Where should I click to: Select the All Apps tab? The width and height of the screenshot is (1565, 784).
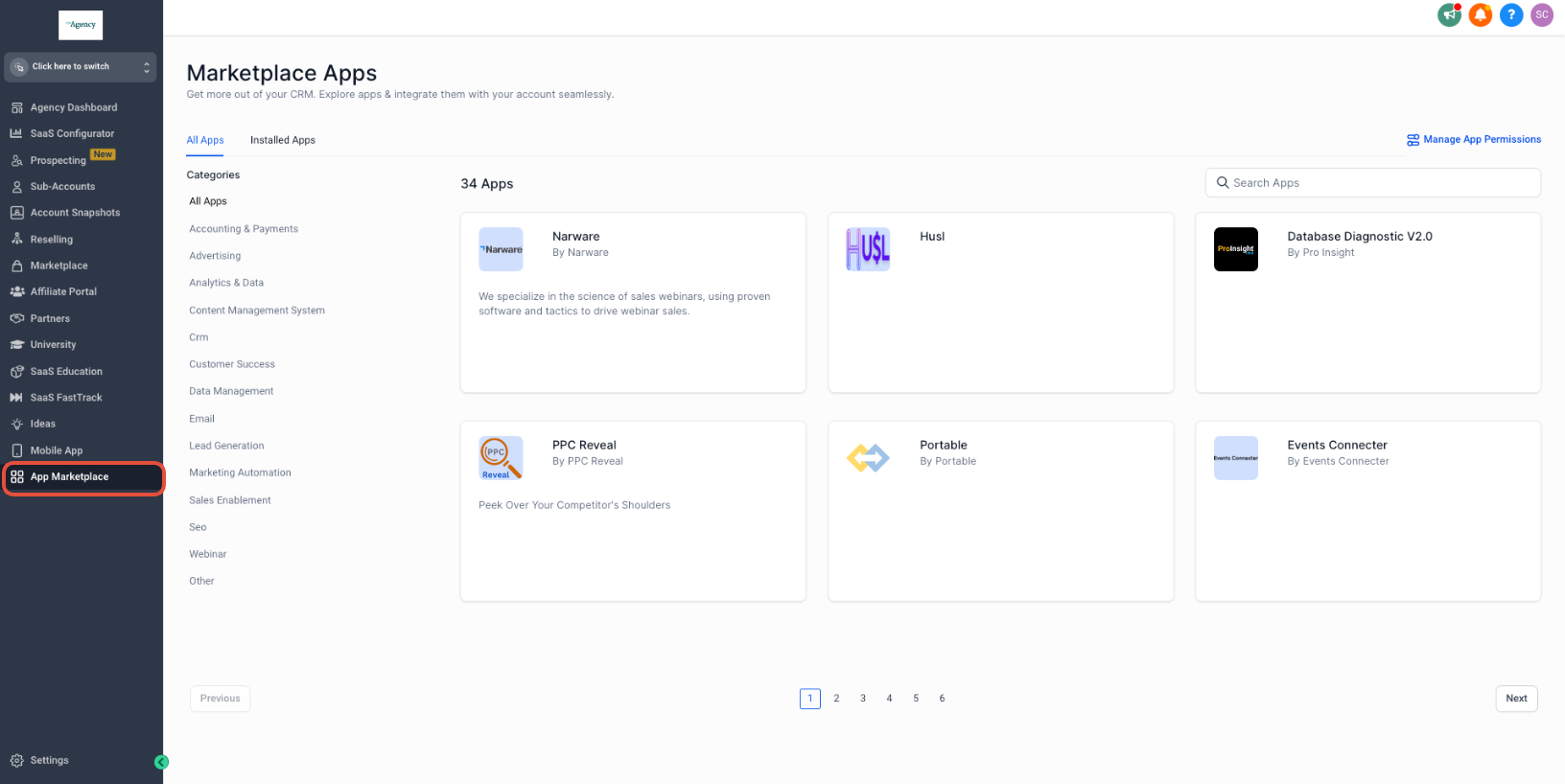pyautogui.click(x=205, y=140)
